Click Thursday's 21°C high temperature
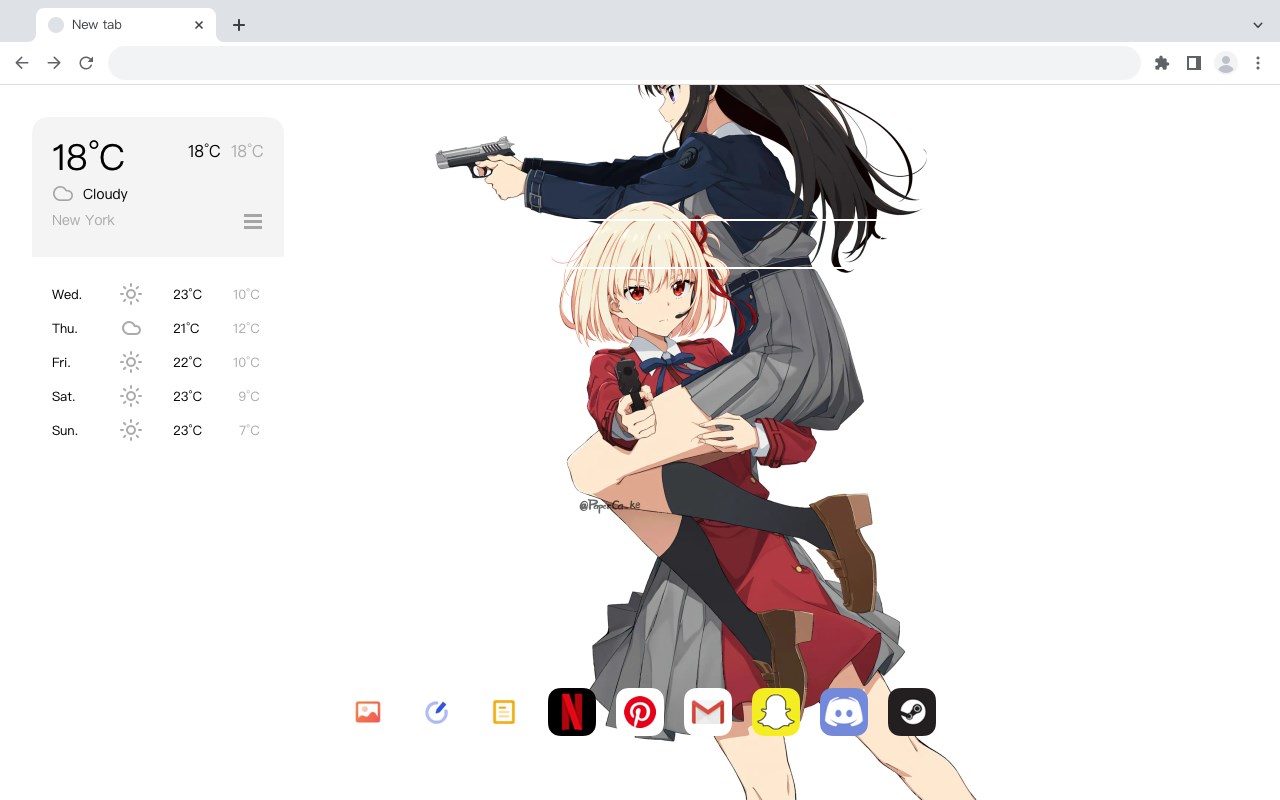The height and width of the screenshot is (800, 1280). click(186, 328)
